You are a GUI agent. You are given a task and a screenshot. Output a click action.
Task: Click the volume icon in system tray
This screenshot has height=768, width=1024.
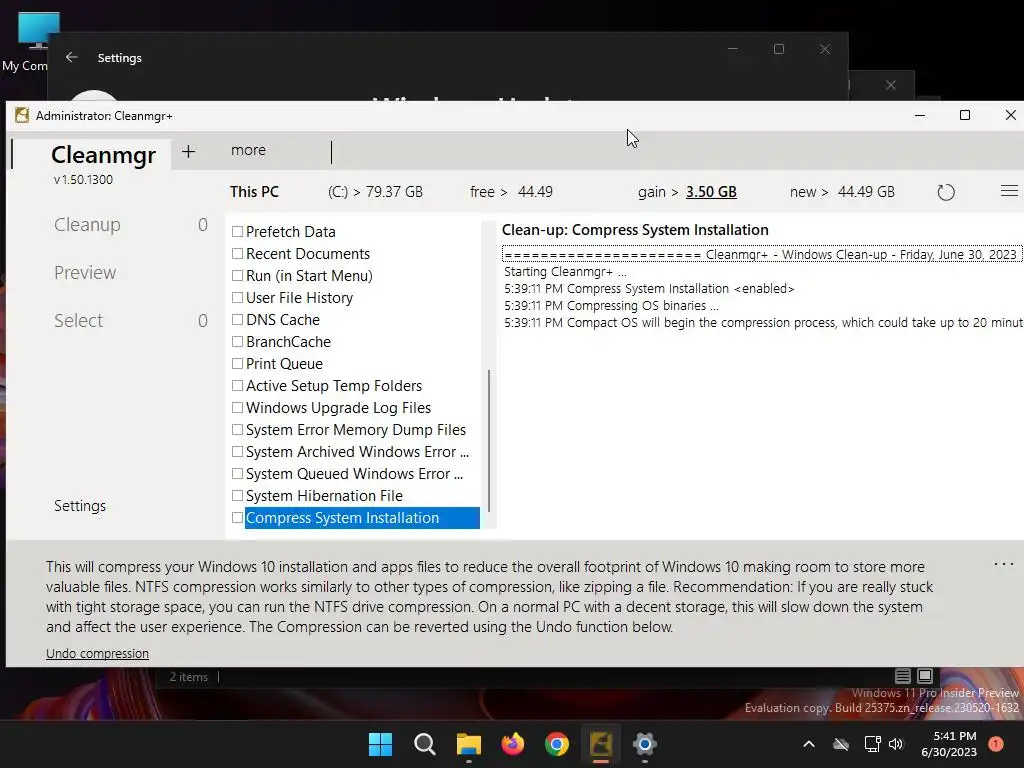coord(896,744)
